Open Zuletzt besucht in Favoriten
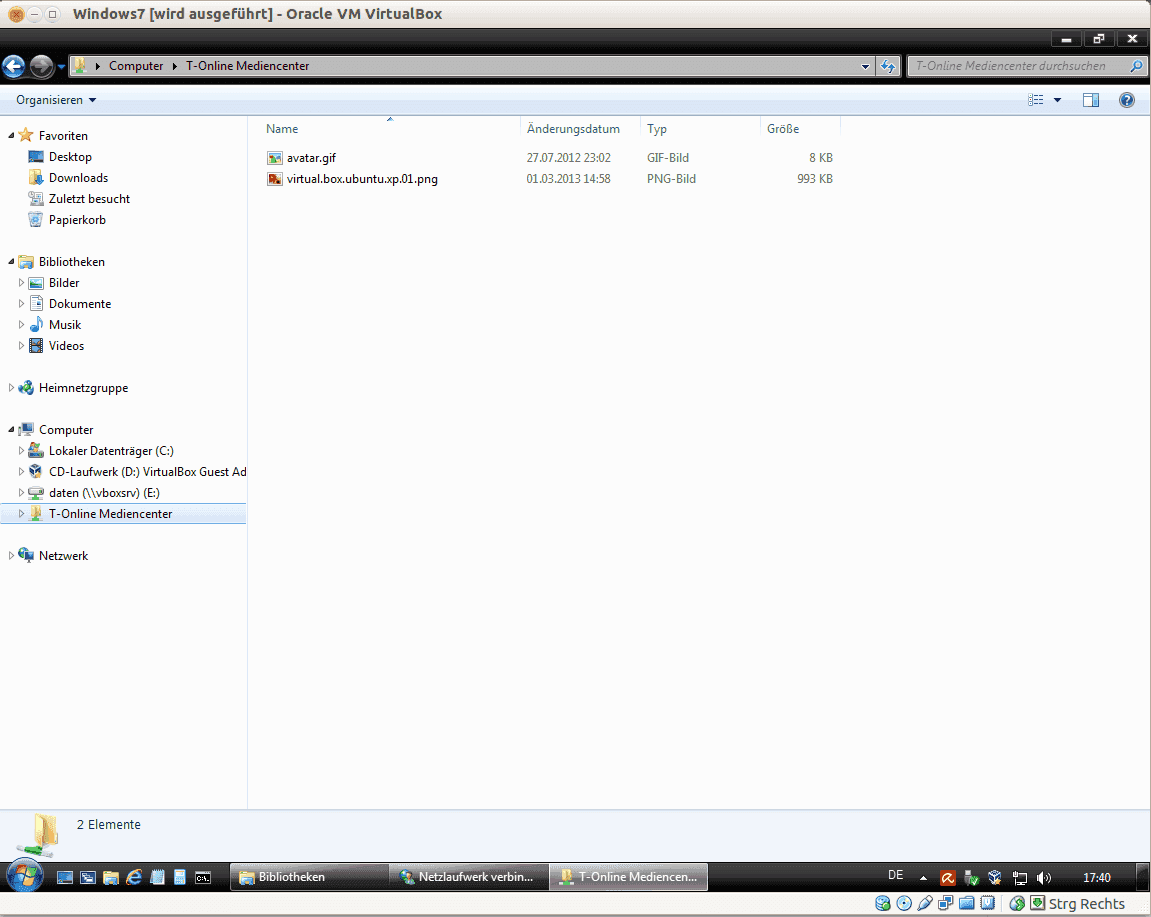The height and width of the screenshot is (917, 1151). pyautogui.click(x=89, y=199)
